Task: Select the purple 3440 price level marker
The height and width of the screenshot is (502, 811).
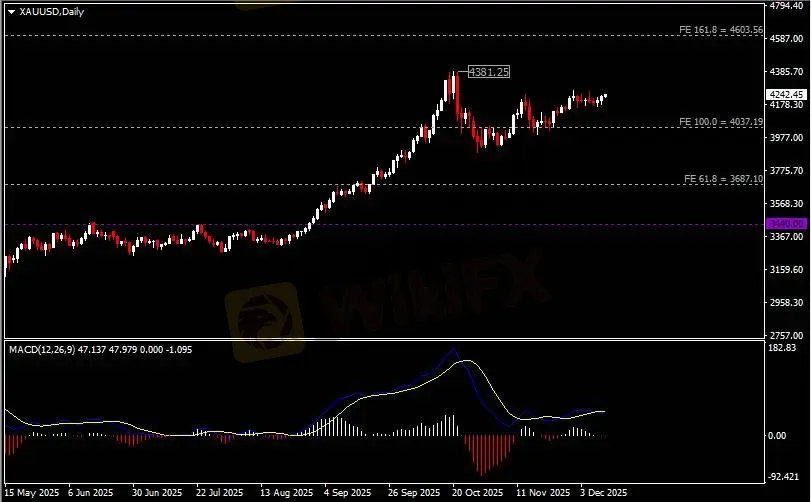Action: (786, 223)
